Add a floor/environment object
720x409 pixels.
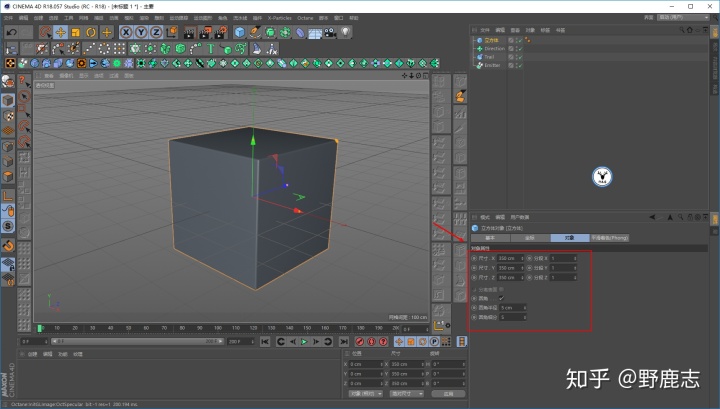tap(315, 32)
